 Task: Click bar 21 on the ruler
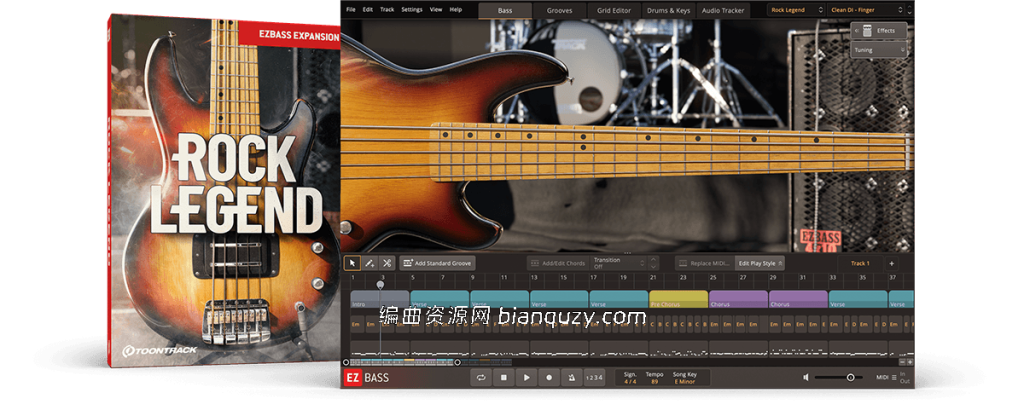[652, 278]
